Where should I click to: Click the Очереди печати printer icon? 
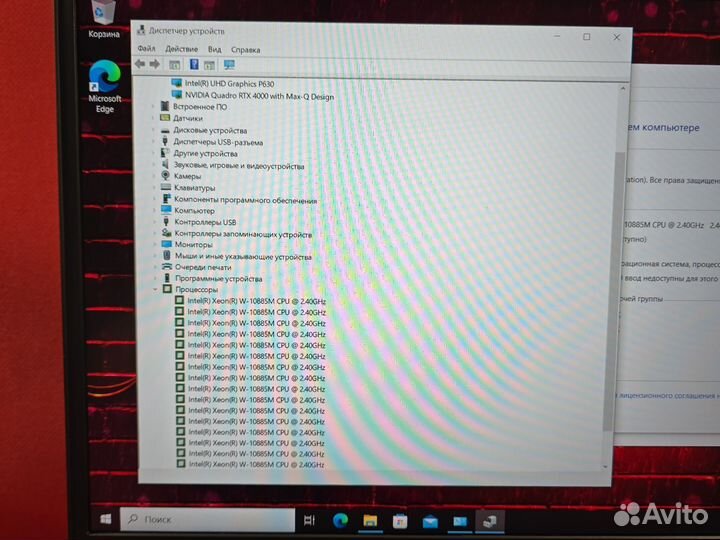pos(167,267)
